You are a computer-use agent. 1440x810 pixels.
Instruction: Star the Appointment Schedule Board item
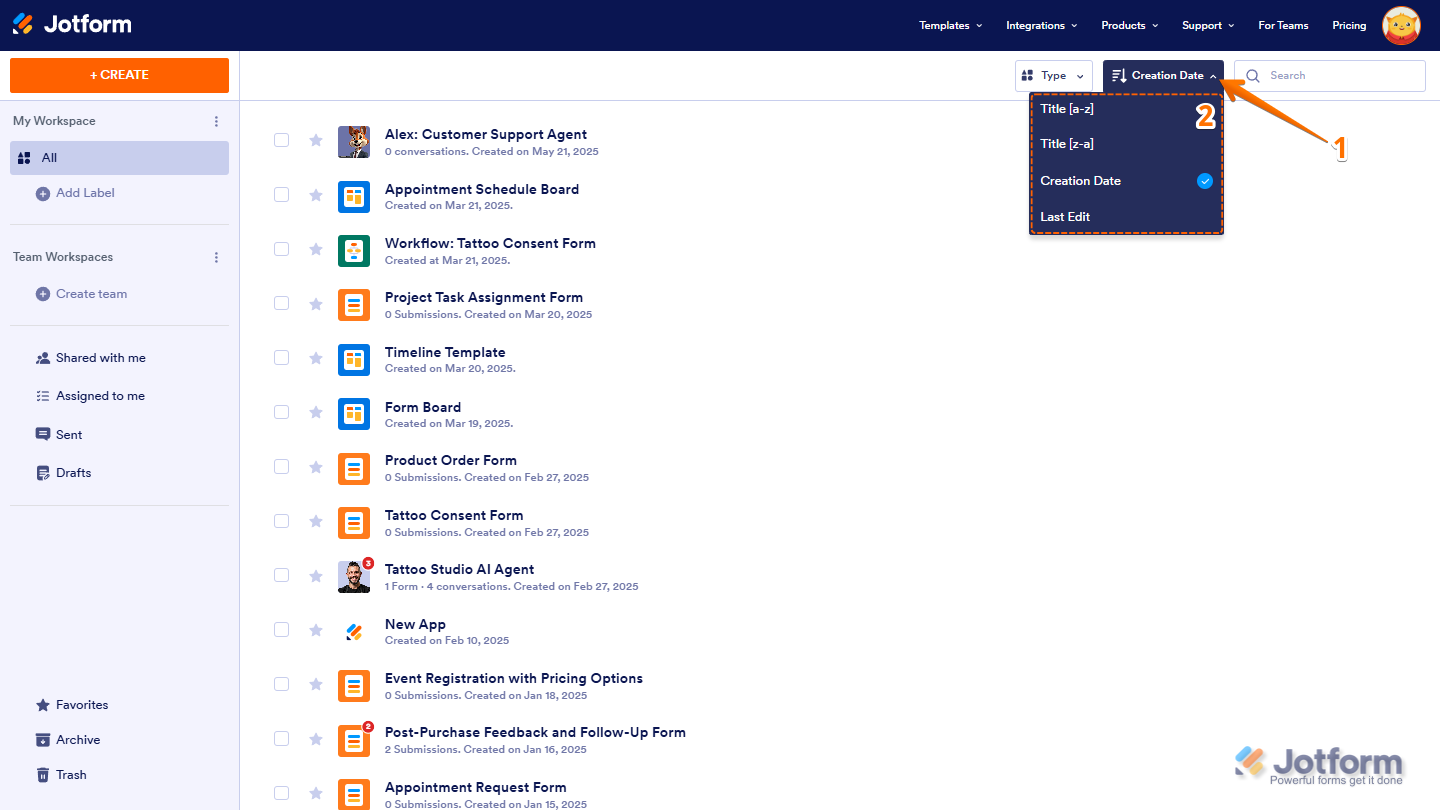click(x=316, y=195)
